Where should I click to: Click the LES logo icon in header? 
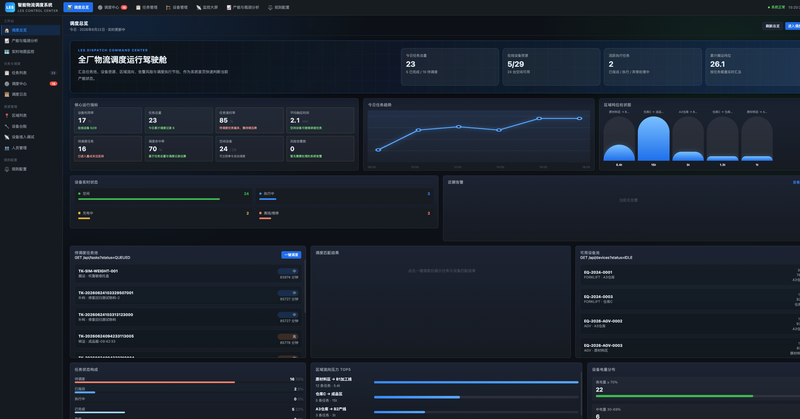(10, 7)
